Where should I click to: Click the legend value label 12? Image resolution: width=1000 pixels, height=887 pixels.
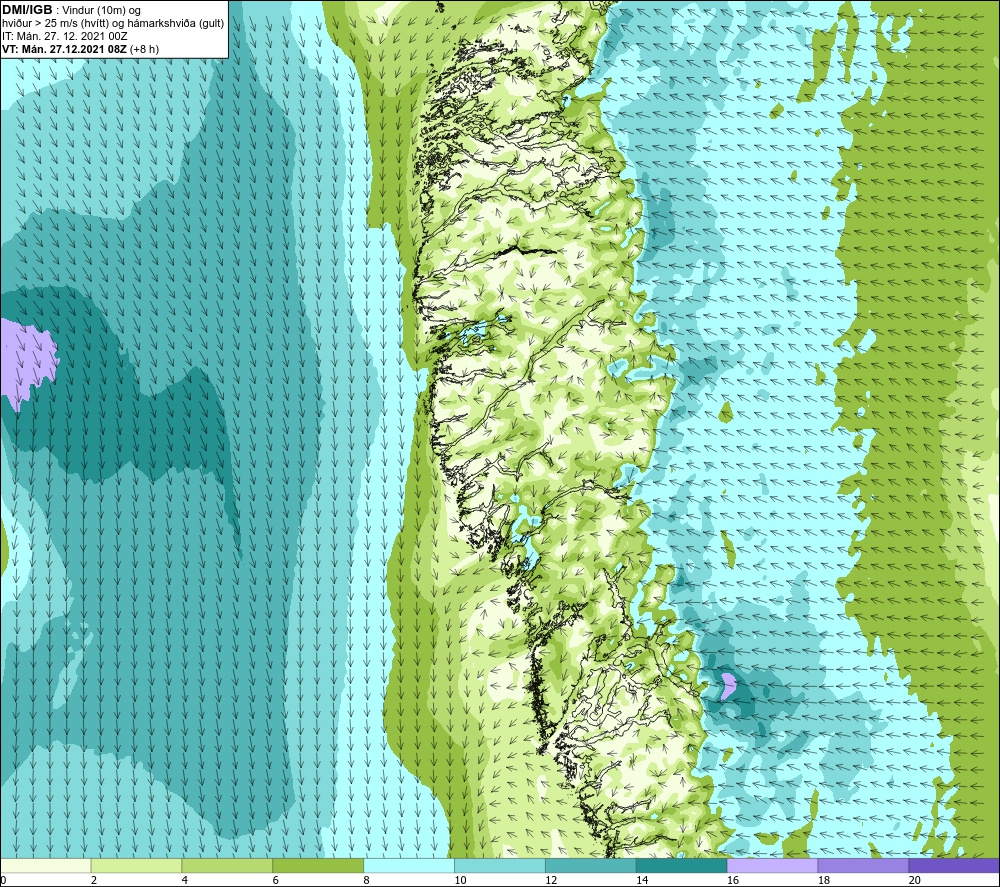click(551, 880)
